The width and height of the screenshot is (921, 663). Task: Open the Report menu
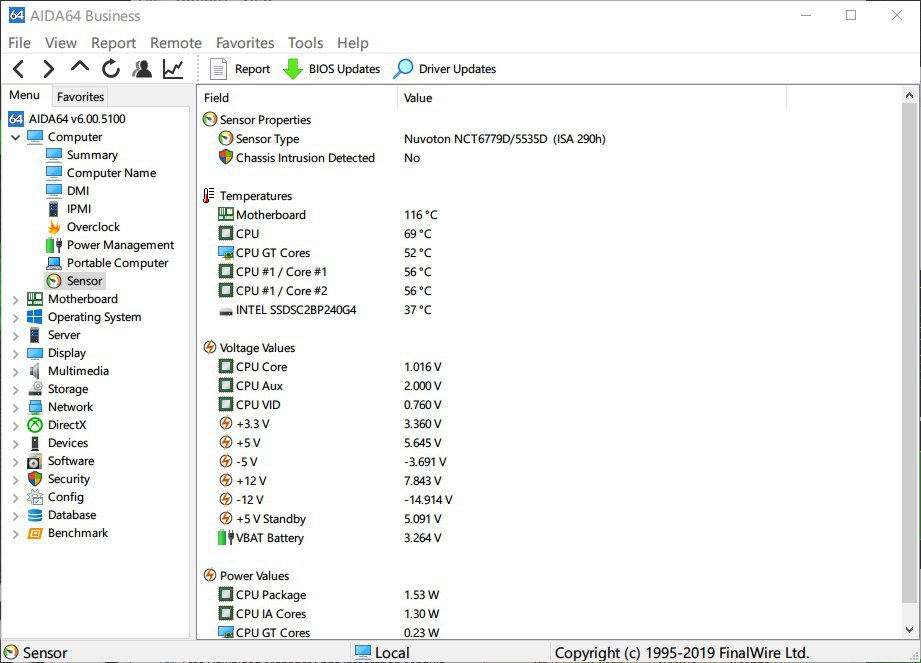tap(113, 43)
